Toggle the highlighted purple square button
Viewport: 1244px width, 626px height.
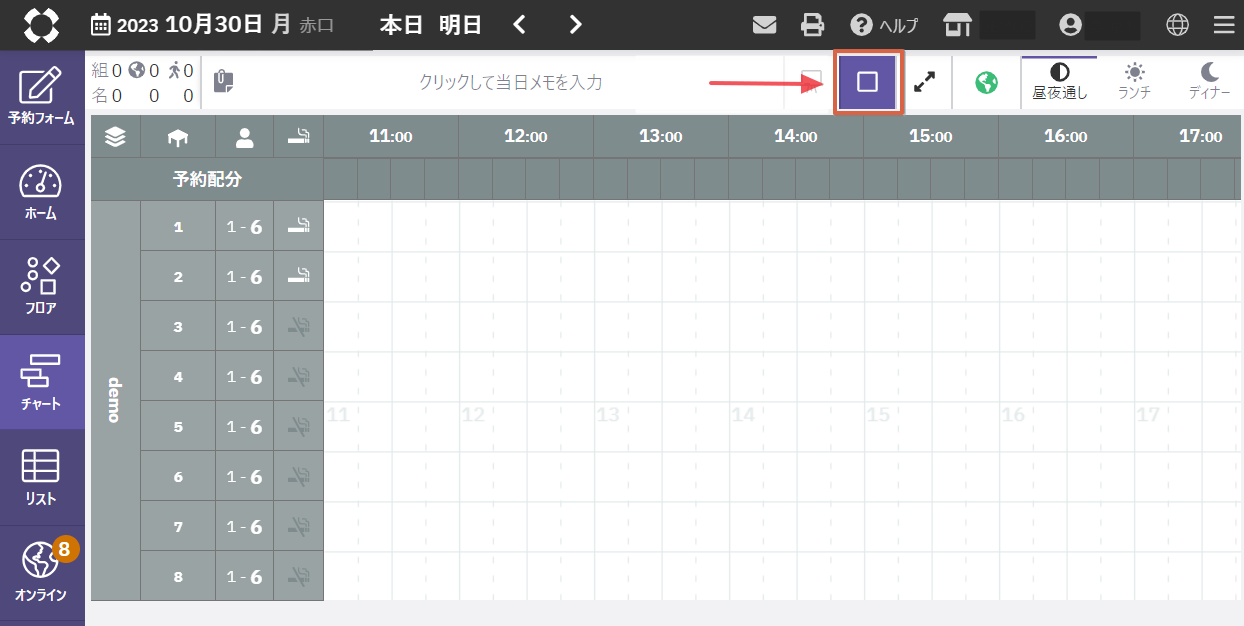[867, 82]
